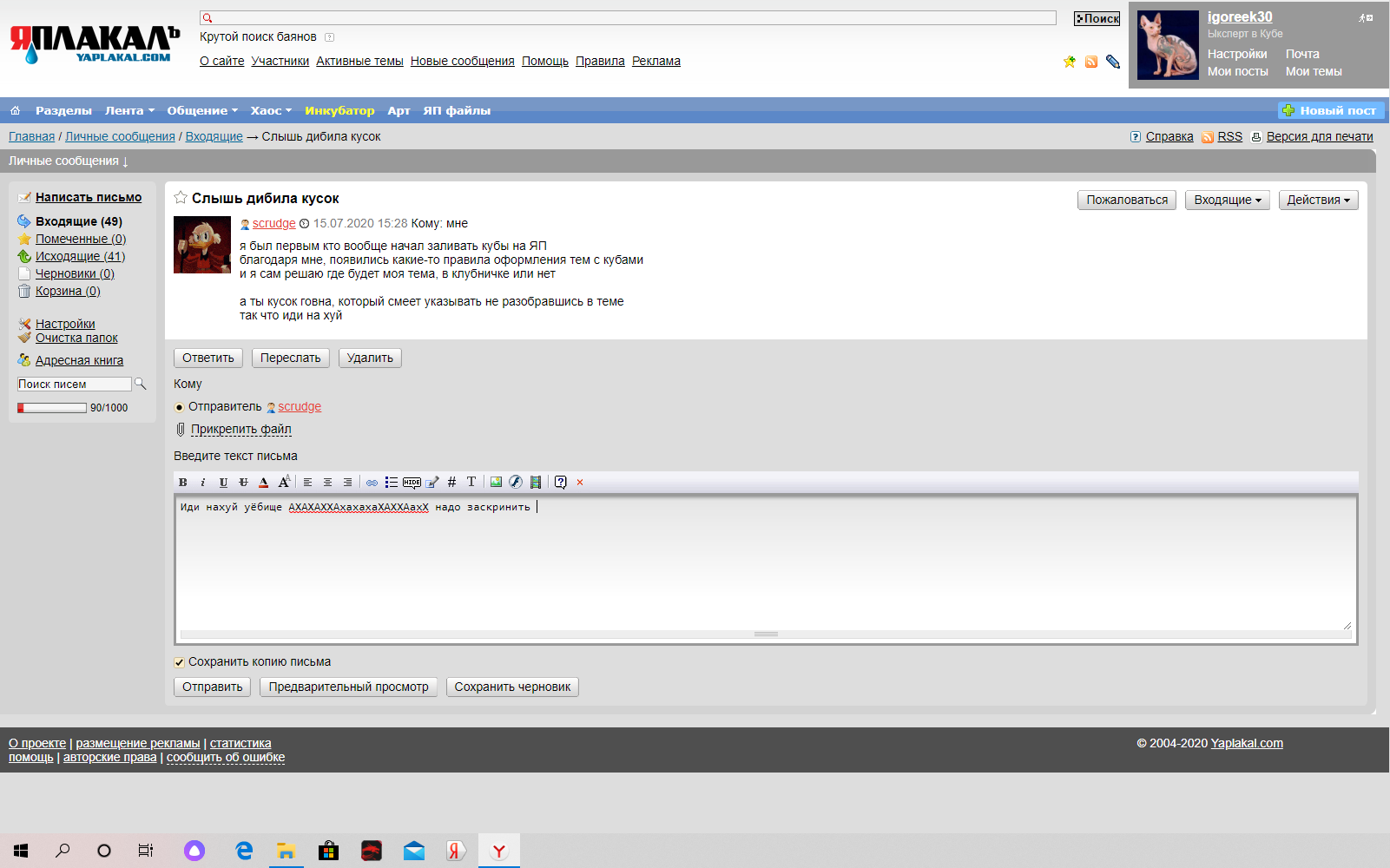The image size is (1390, 868).
Task: Click the top site search field
Action: click(628, 18)
